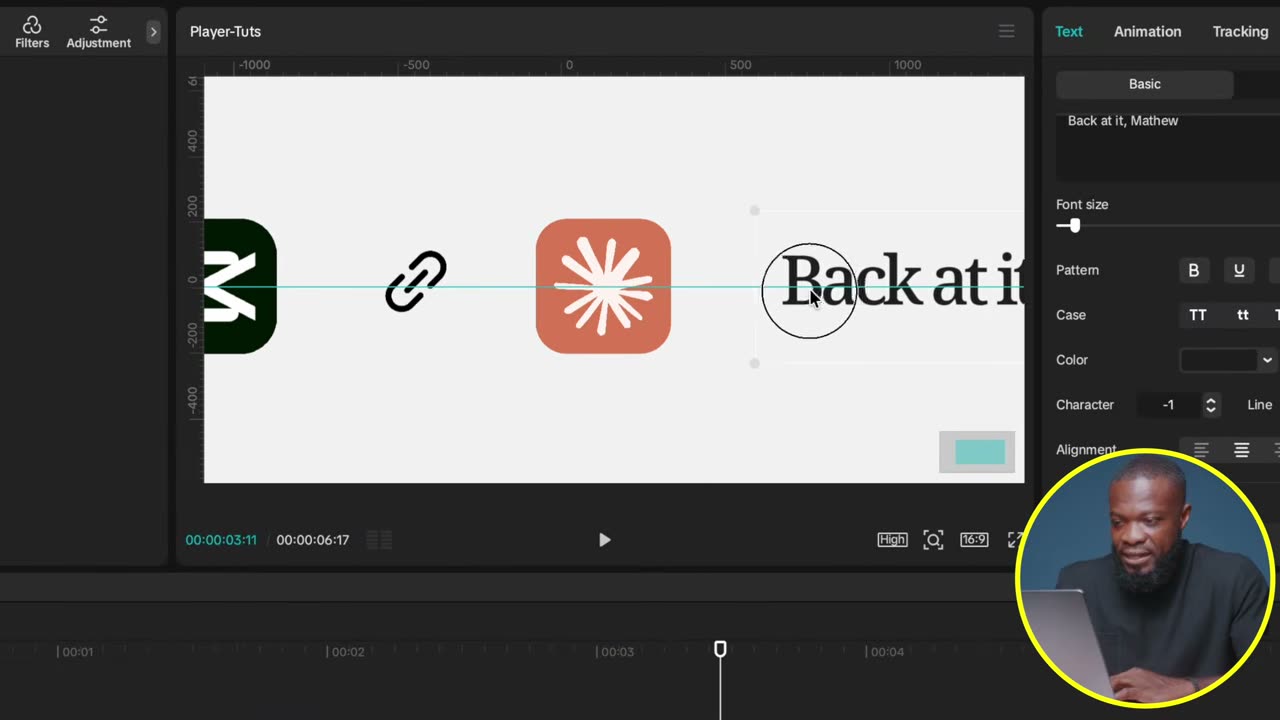Select the Basic text sub-tab
The image size is (1280, 720).
point(1144,84)
